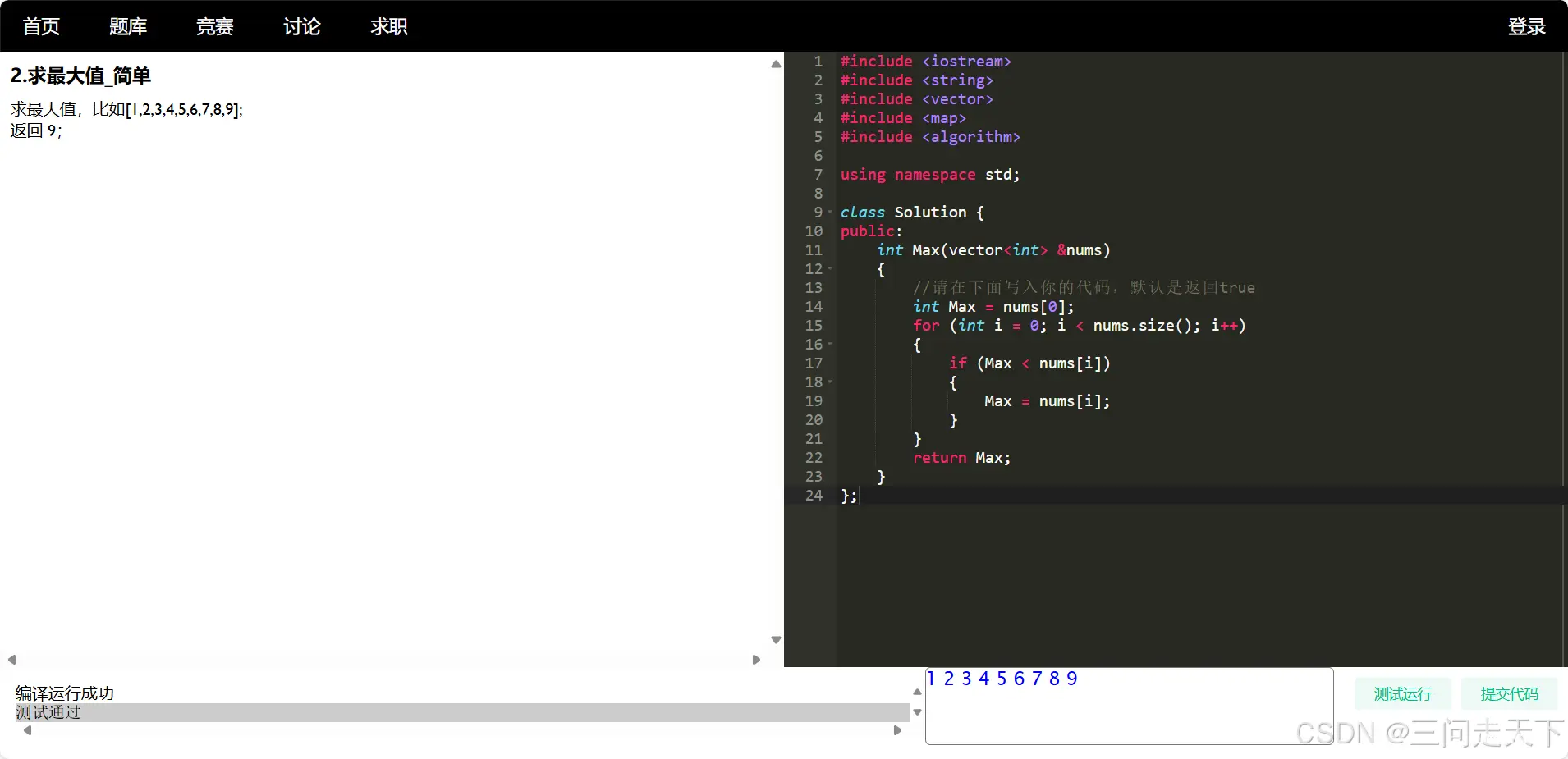Screen dimensions: 1568x759
Task: Collapse the for-loop fold at line 16
Action: click(x=830, y=345)
